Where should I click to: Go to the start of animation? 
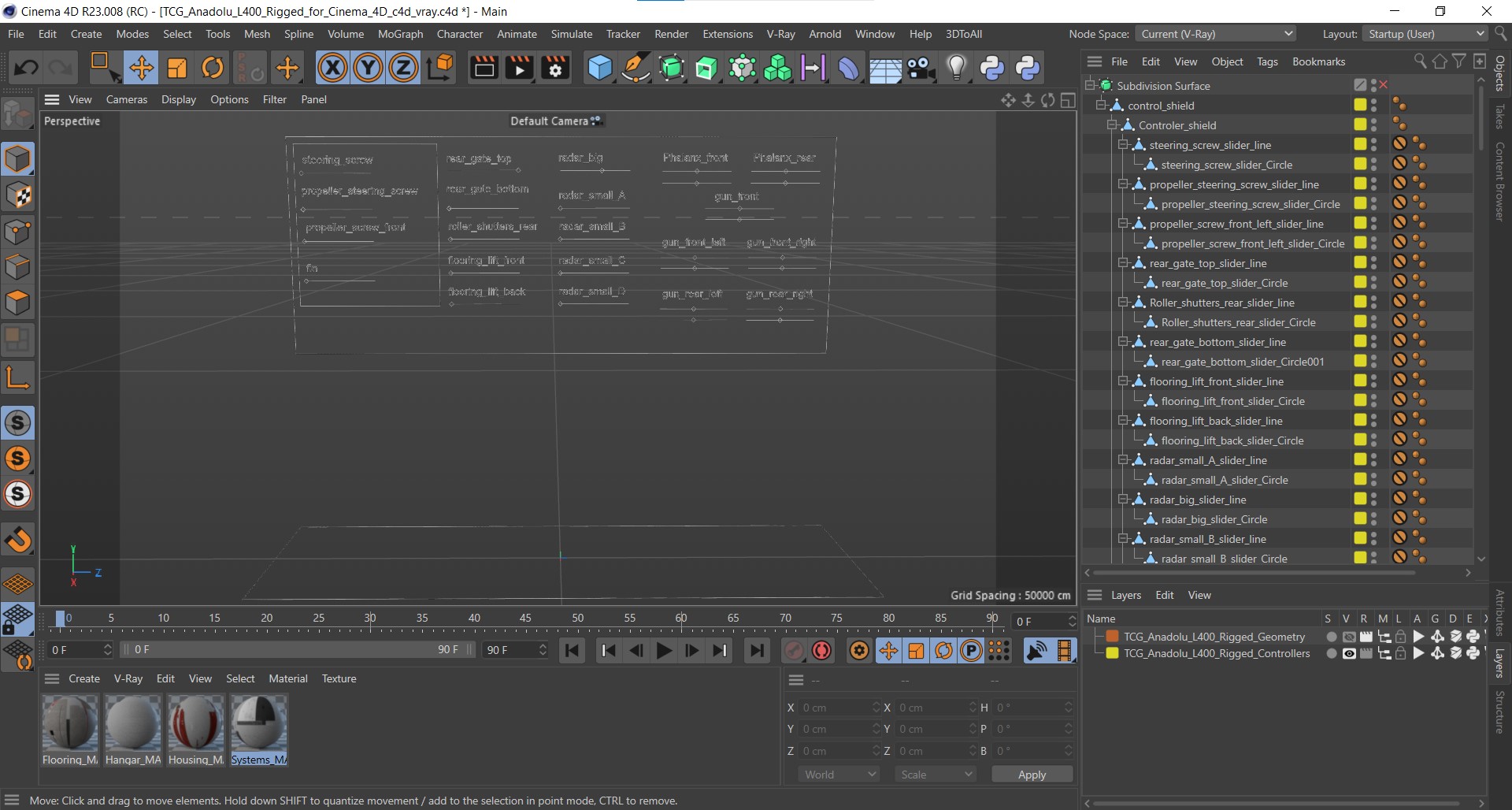(x=573, y=650)
